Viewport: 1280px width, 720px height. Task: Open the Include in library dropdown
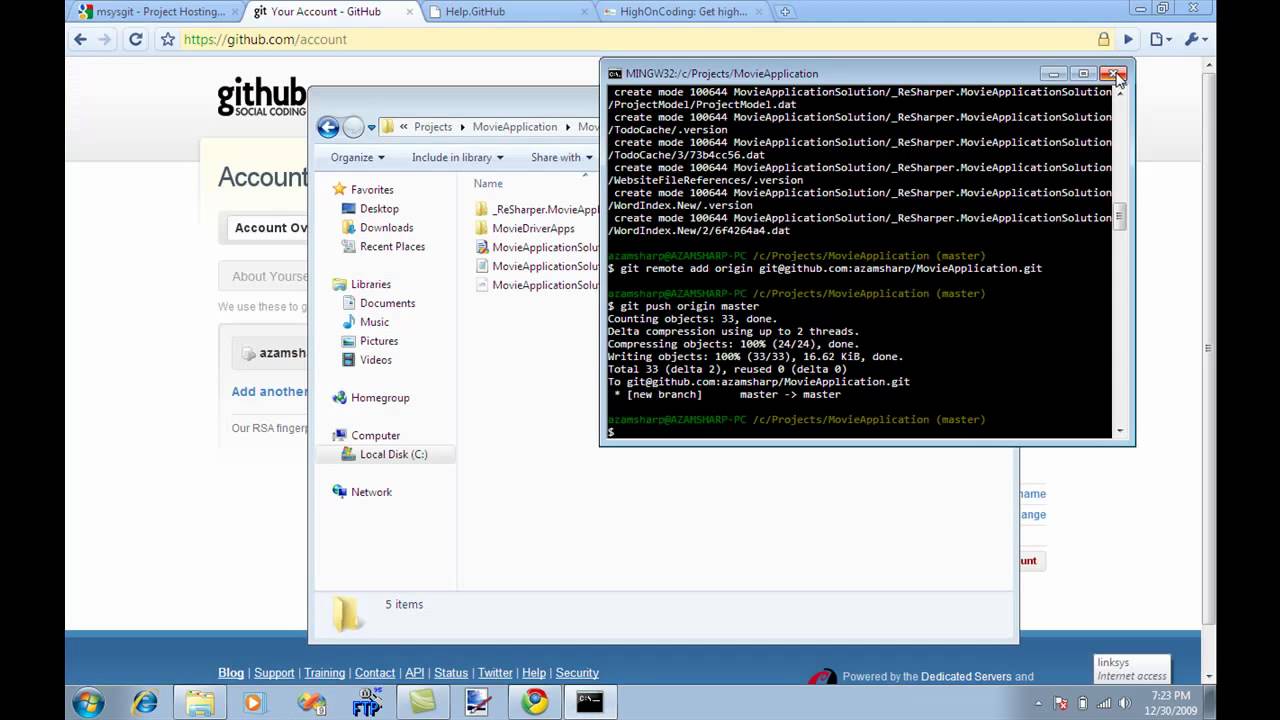point(457,157)
